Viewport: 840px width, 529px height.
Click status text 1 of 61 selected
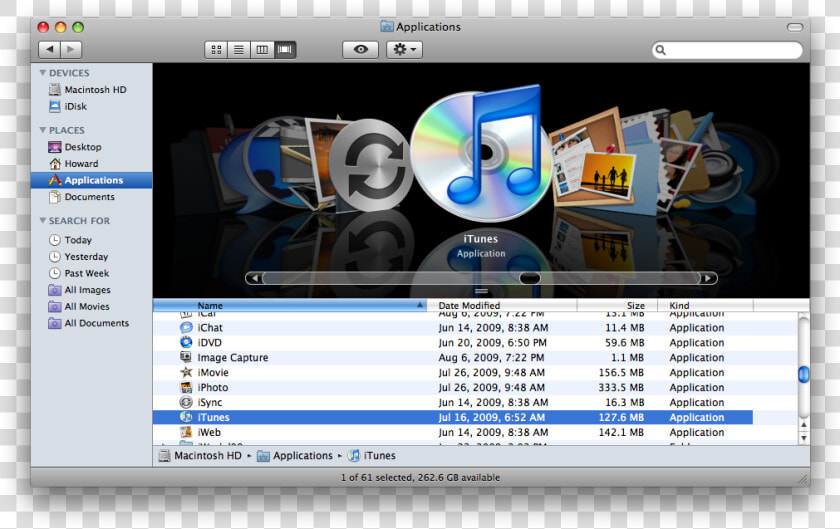click(420, 478)
